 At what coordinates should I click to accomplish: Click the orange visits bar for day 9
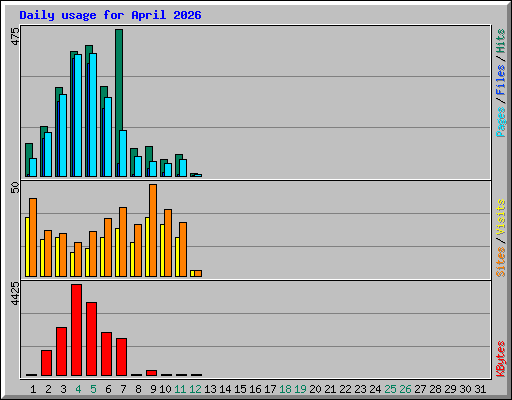click(x=153, y=230)
